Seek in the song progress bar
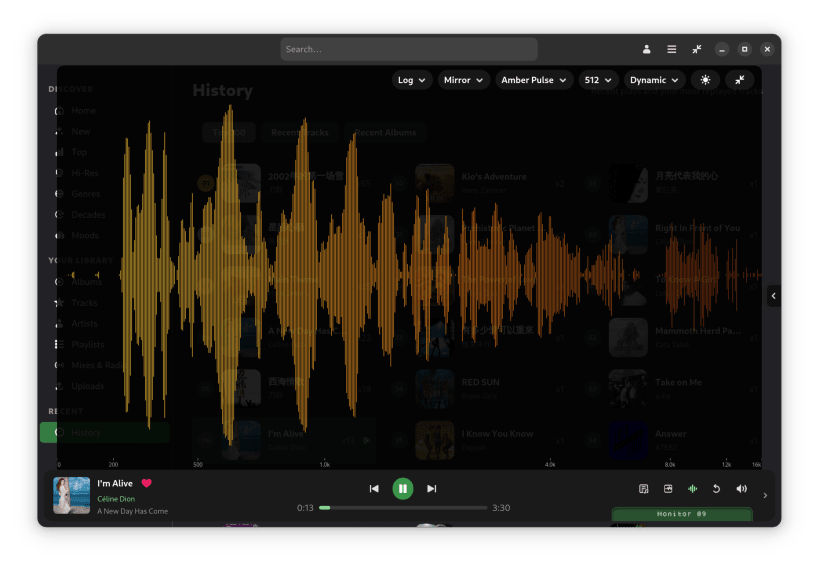819x568 pixels. (403, 508)
